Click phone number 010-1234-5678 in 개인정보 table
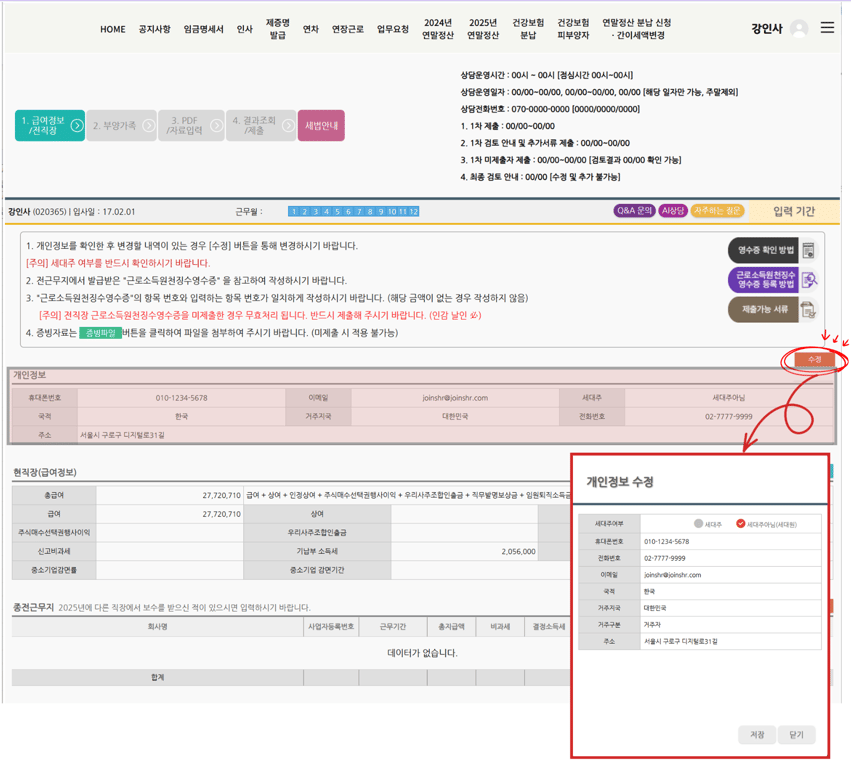The image size is (851, 768). coord(181,398)
